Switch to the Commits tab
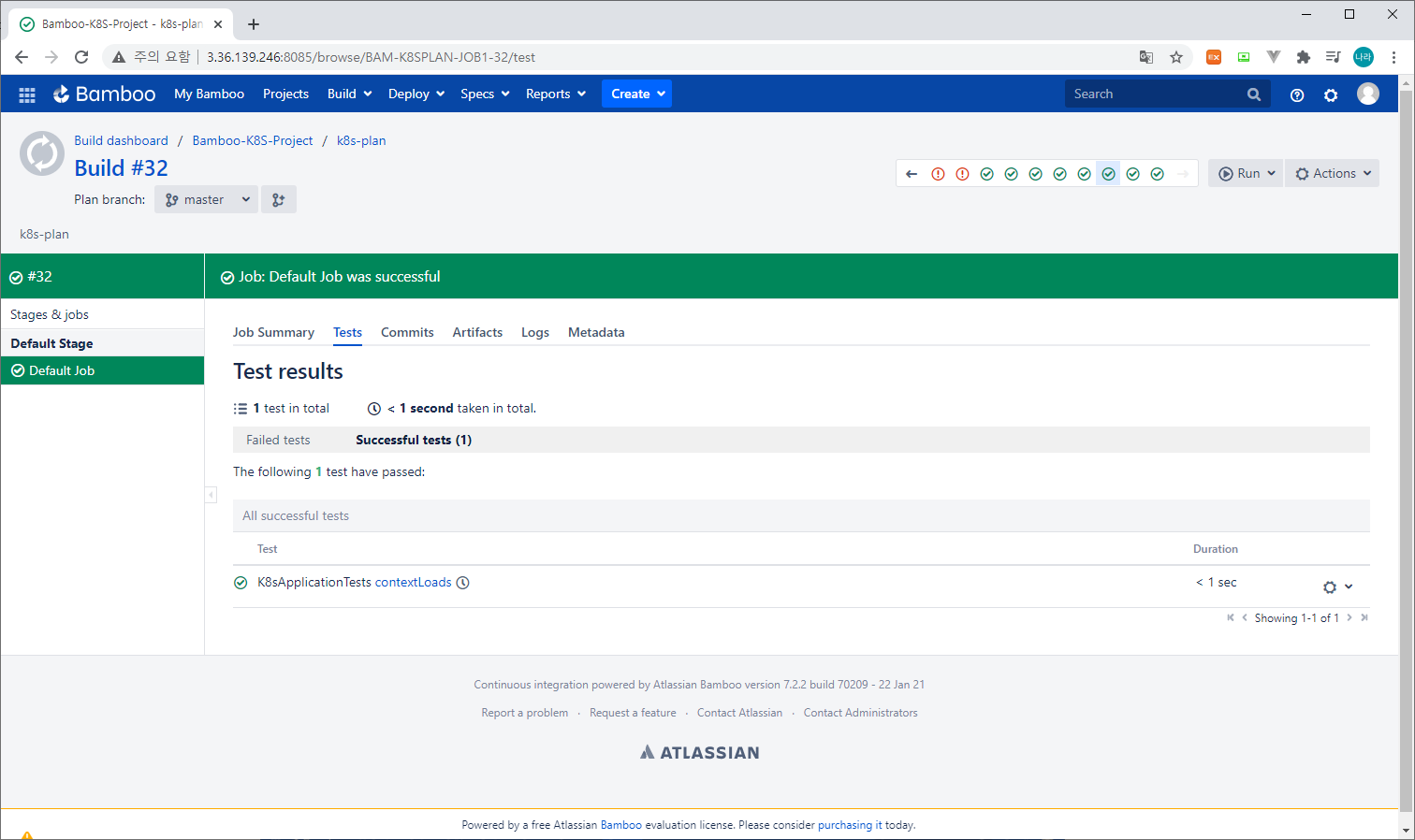 [407, 332]
